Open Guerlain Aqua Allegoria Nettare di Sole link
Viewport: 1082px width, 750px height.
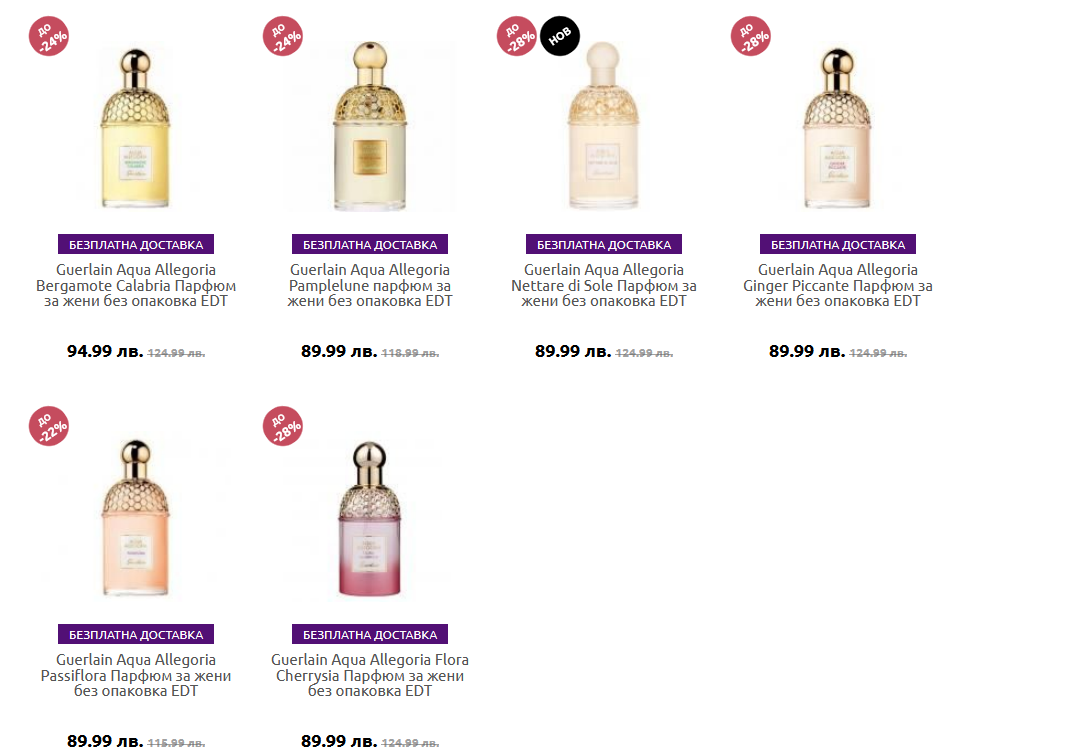click(x=604, y=285)
